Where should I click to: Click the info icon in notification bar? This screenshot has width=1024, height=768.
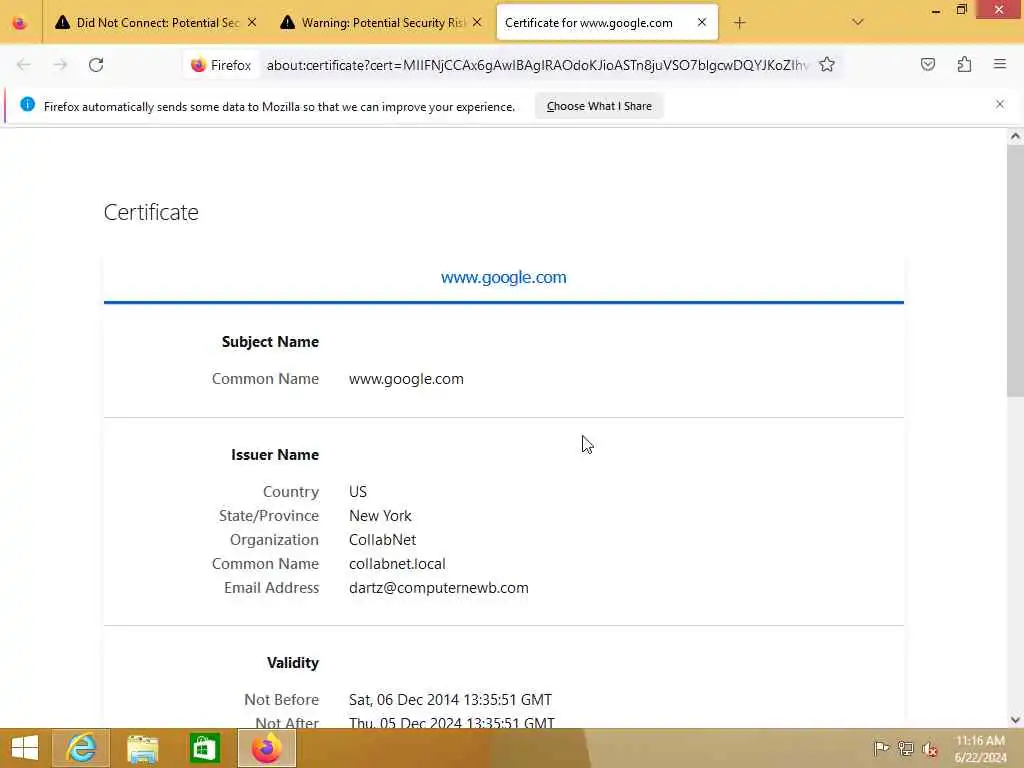click(x=27, y=104)
